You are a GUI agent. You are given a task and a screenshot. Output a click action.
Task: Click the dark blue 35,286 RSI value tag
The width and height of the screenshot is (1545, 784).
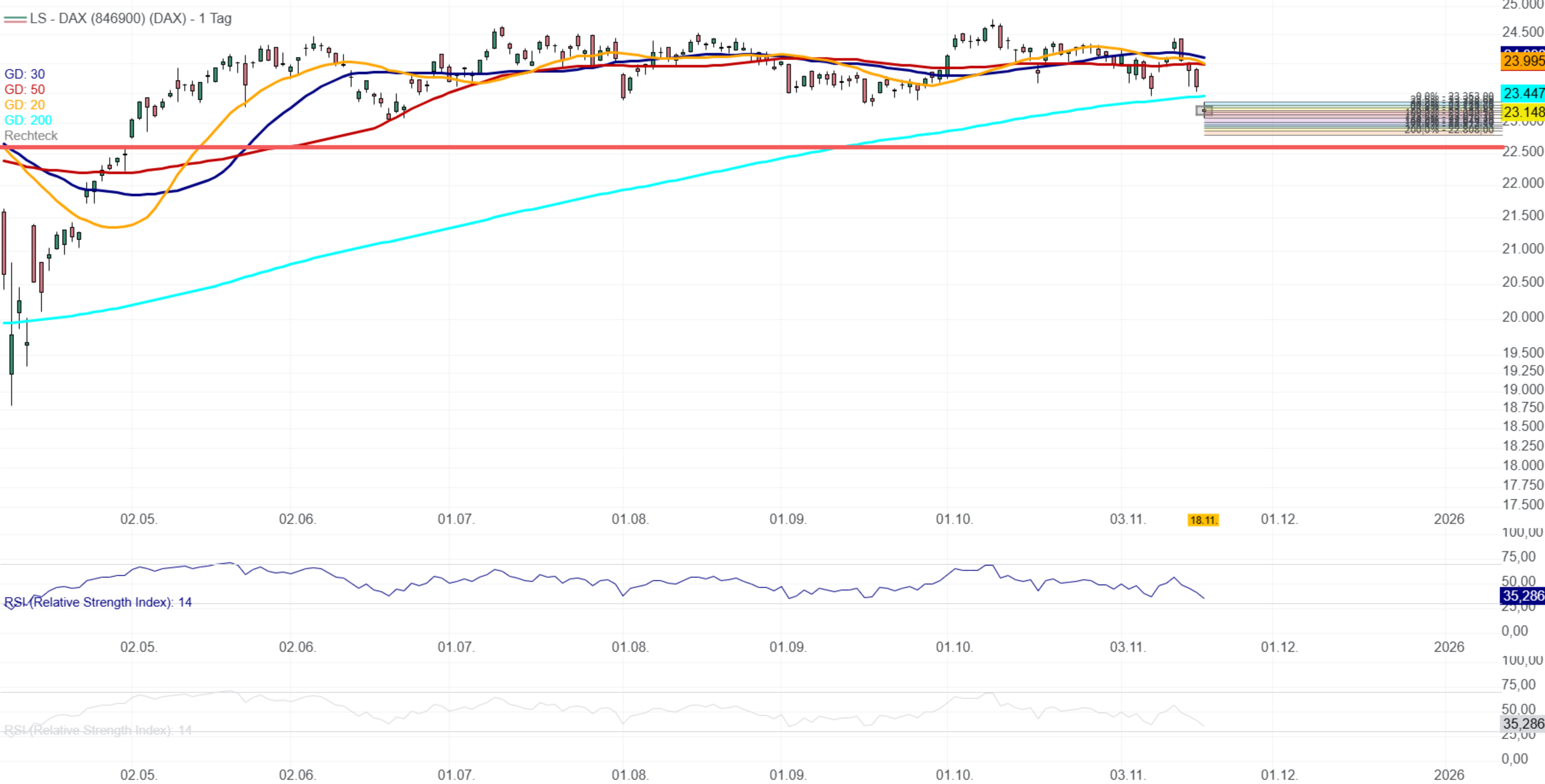[x=1523, y=595]
